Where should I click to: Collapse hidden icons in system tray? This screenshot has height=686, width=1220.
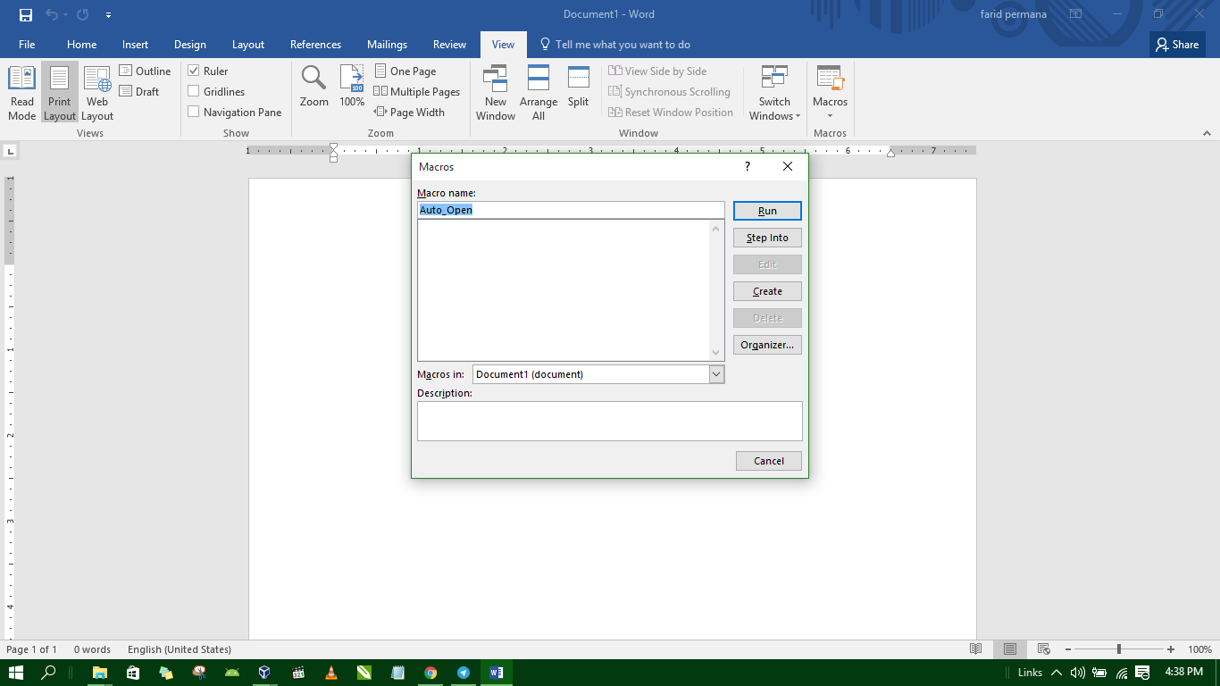[1058, 672]
